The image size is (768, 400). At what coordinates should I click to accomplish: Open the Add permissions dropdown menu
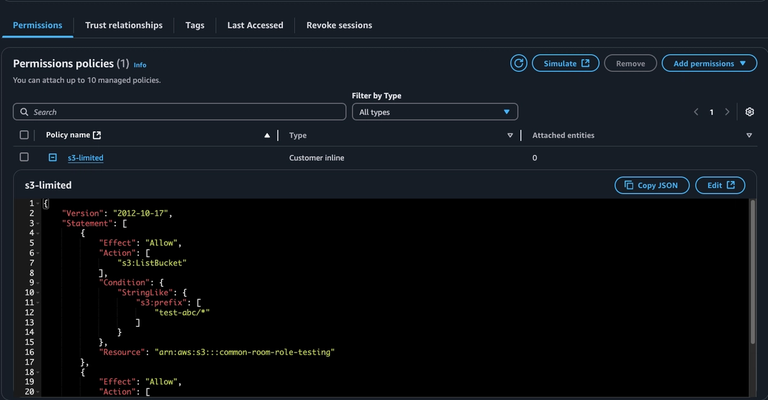[709, 63]
